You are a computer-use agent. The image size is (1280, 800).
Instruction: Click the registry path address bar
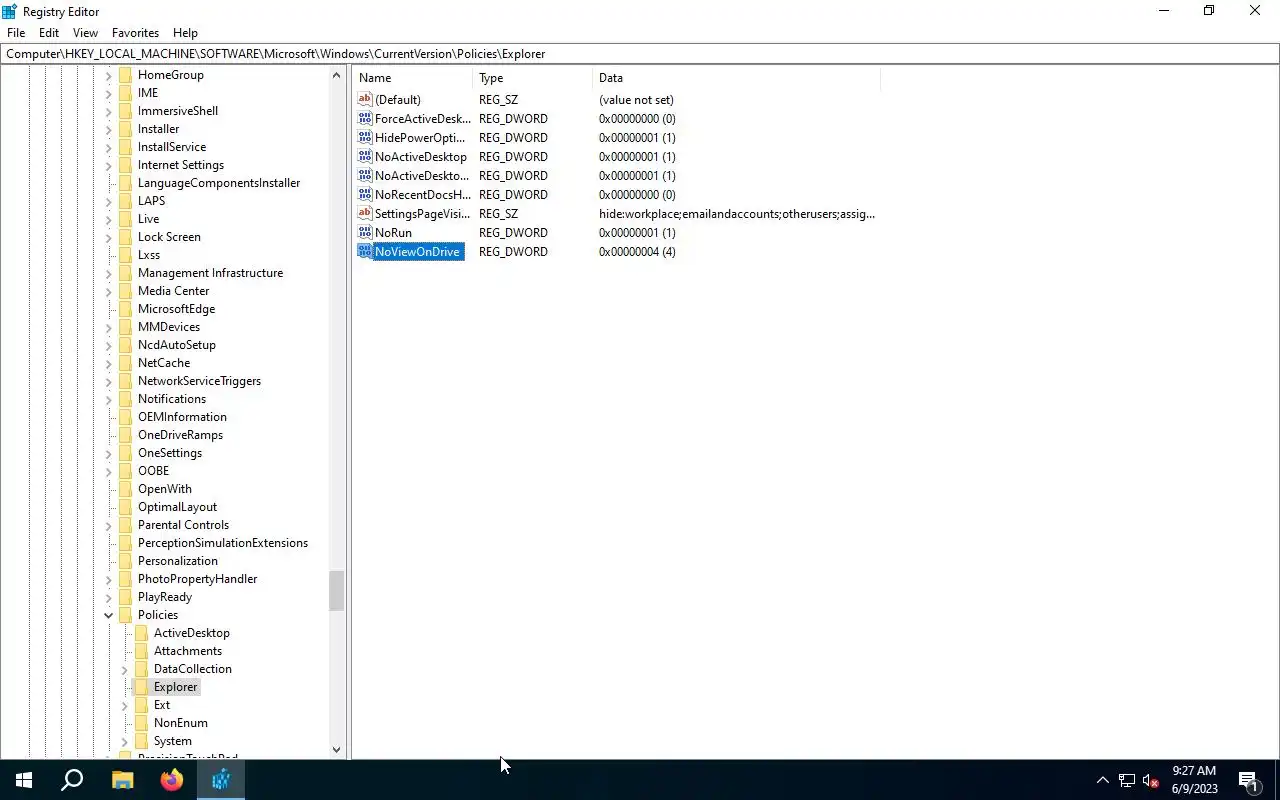click(640, 54)
